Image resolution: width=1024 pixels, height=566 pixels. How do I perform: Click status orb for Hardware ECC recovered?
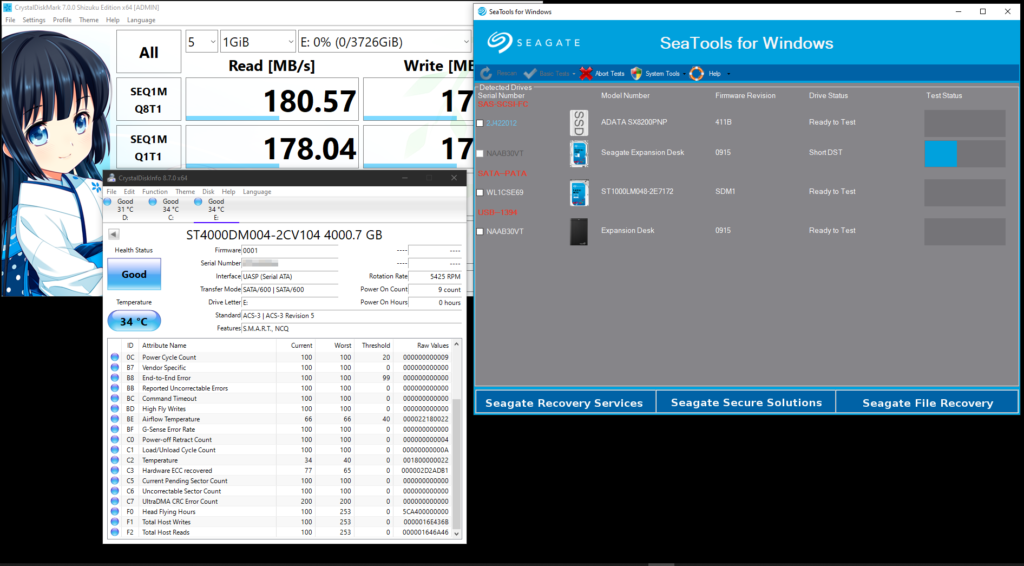click(x=115, y=470)
